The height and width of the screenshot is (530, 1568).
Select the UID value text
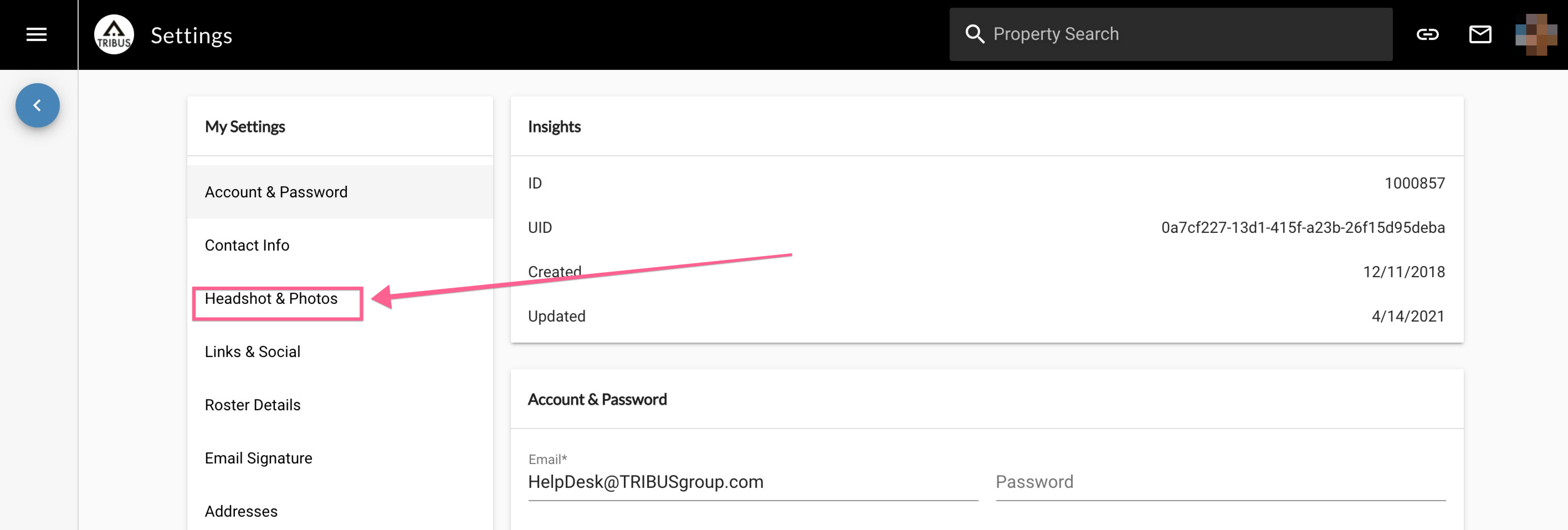[1303, 228]
